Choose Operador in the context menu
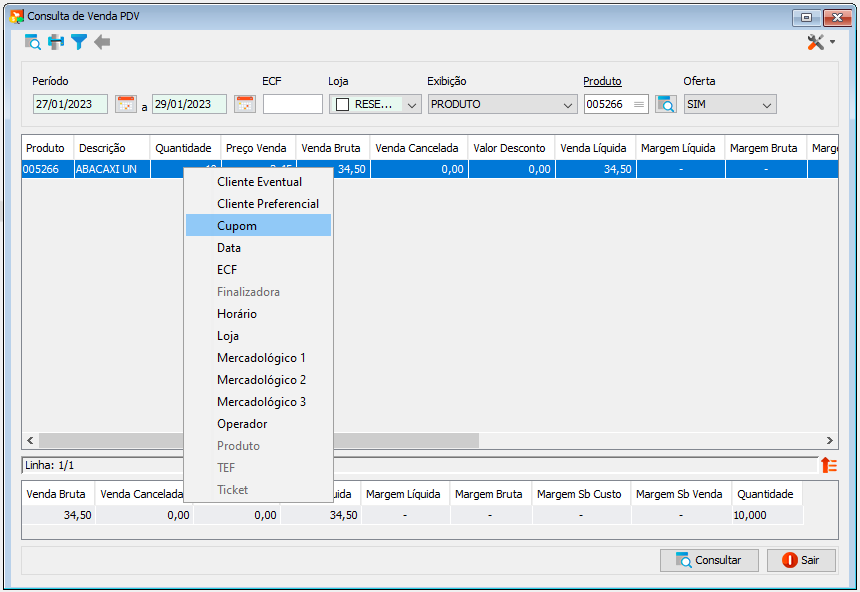860x592 pixels. pos(258,424)
